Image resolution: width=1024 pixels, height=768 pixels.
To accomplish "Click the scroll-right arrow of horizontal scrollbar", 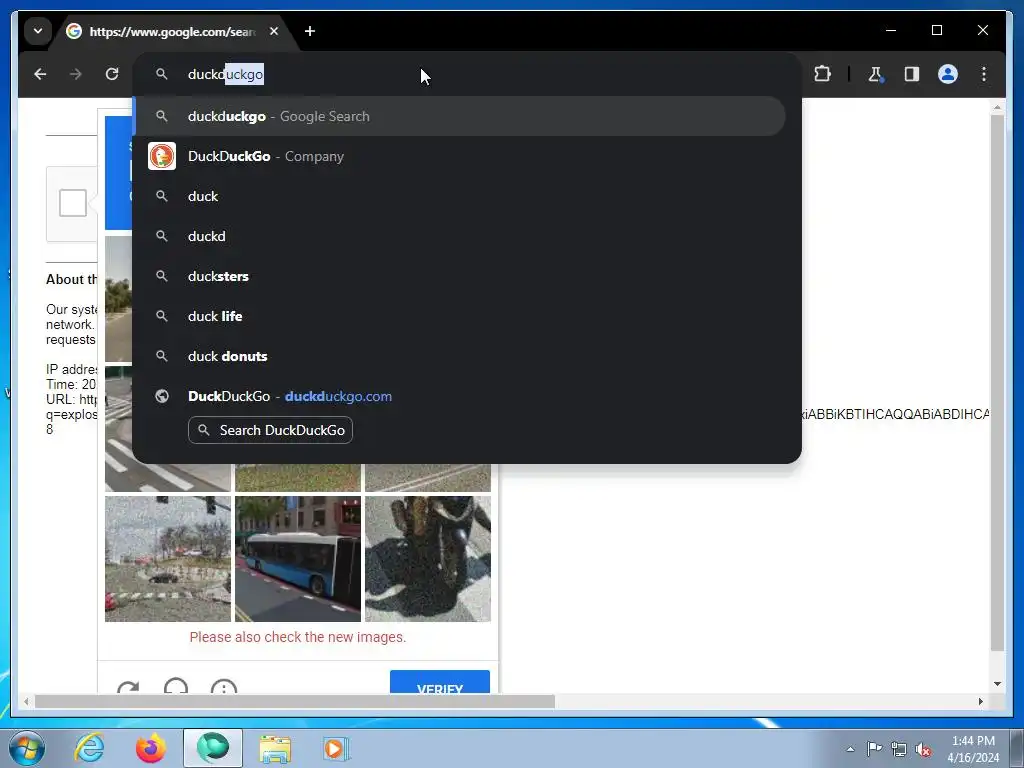I will pos(980,701).
